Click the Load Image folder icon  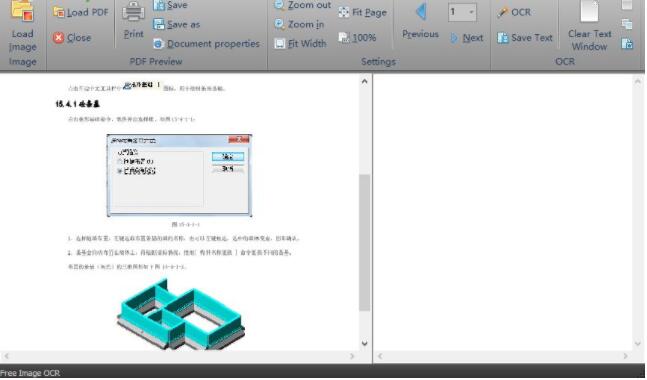click(22, 11)
